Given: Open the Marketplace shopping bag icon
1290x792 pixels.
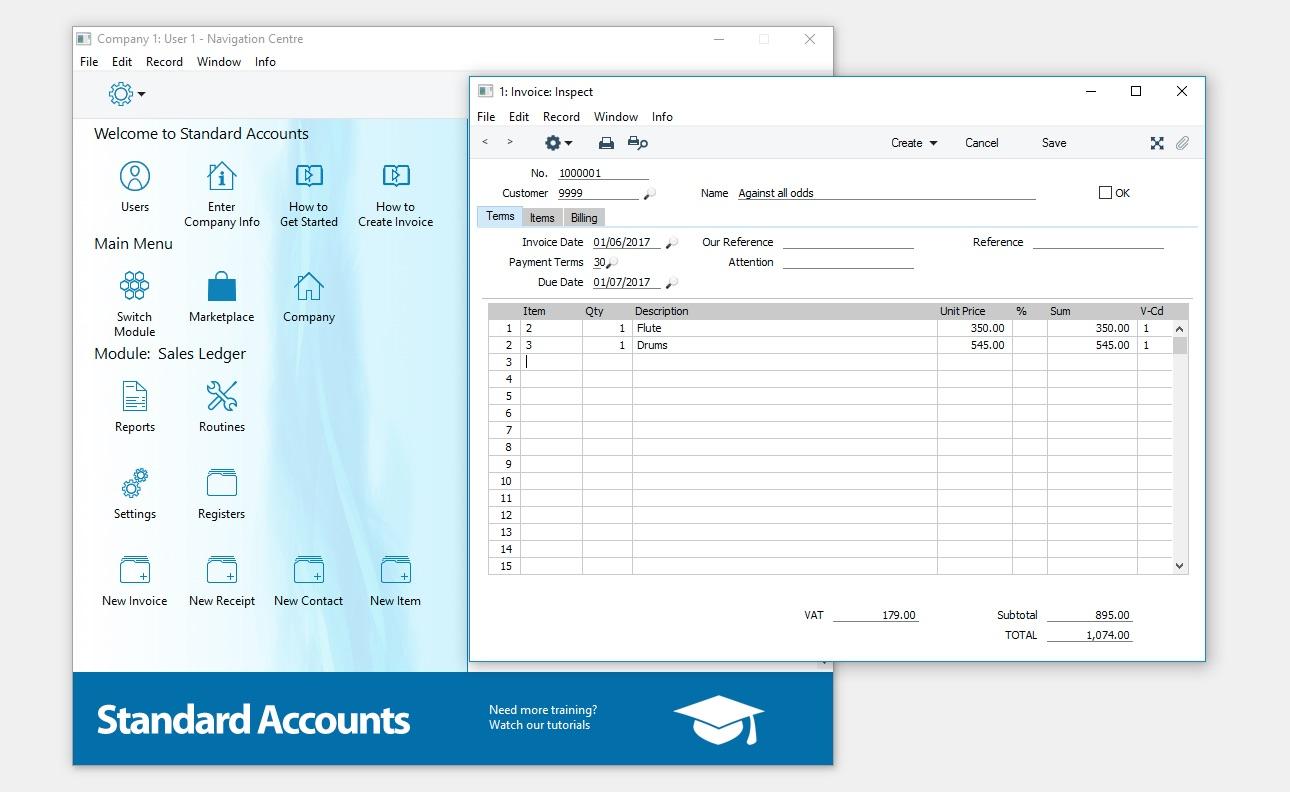Looking at the screenshot, I should coord(222,287).
